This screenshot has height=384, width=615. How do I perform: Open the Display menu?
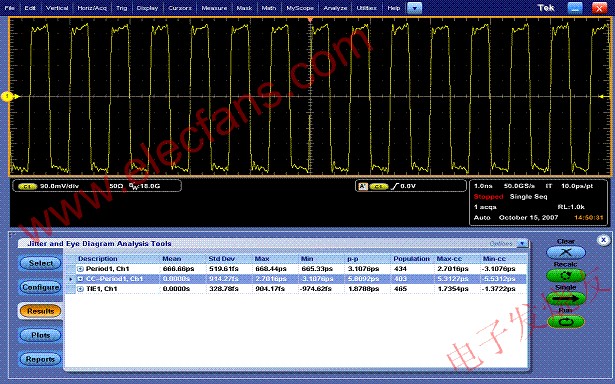coord(147,8)
